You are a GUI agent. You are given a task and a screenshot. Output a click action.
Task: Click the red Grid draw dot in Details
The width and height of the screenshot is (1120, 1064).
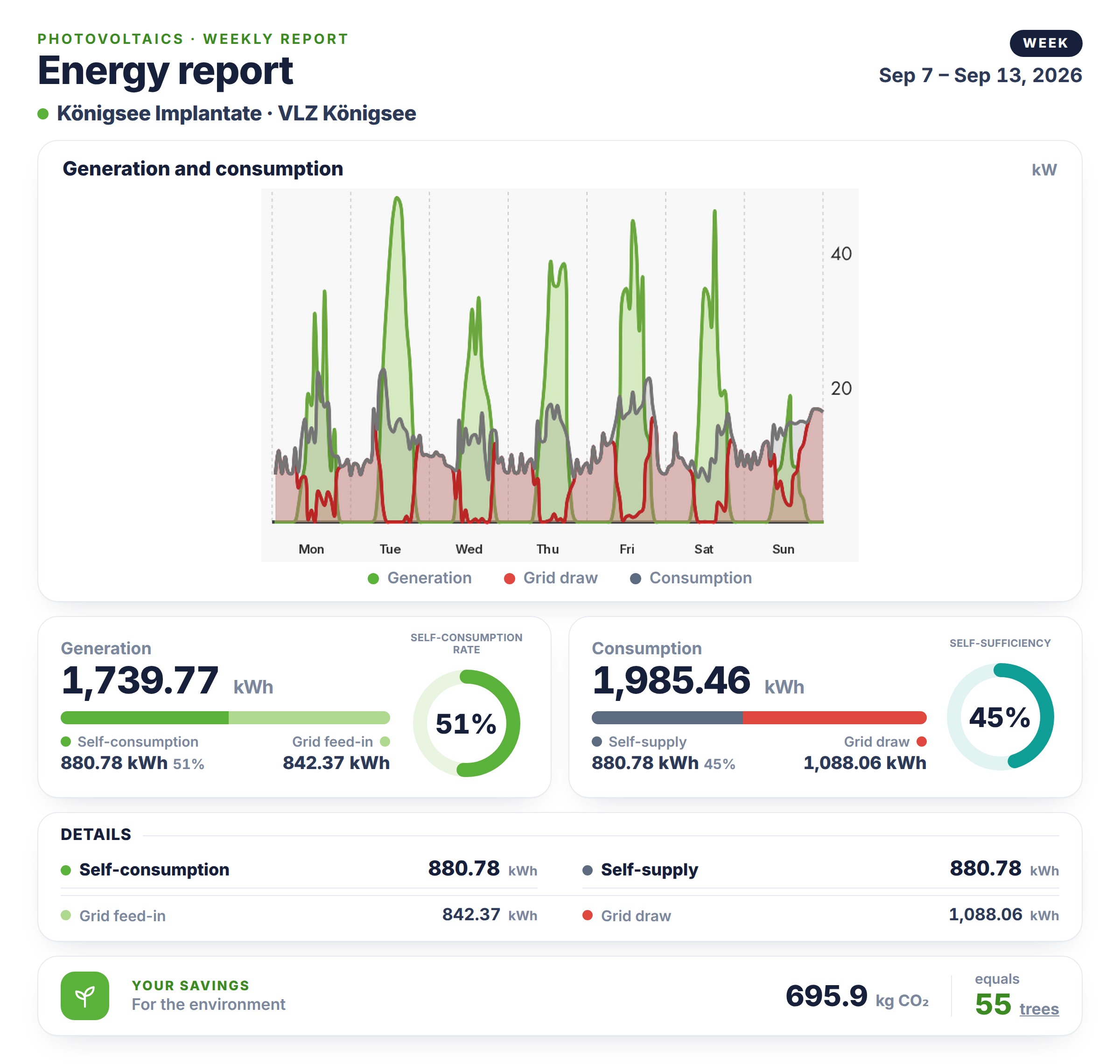click(588, 915)
